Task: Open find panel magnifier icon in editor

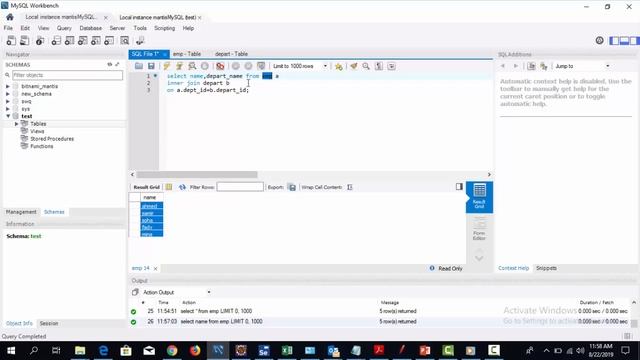Action: tap(366, 66)
